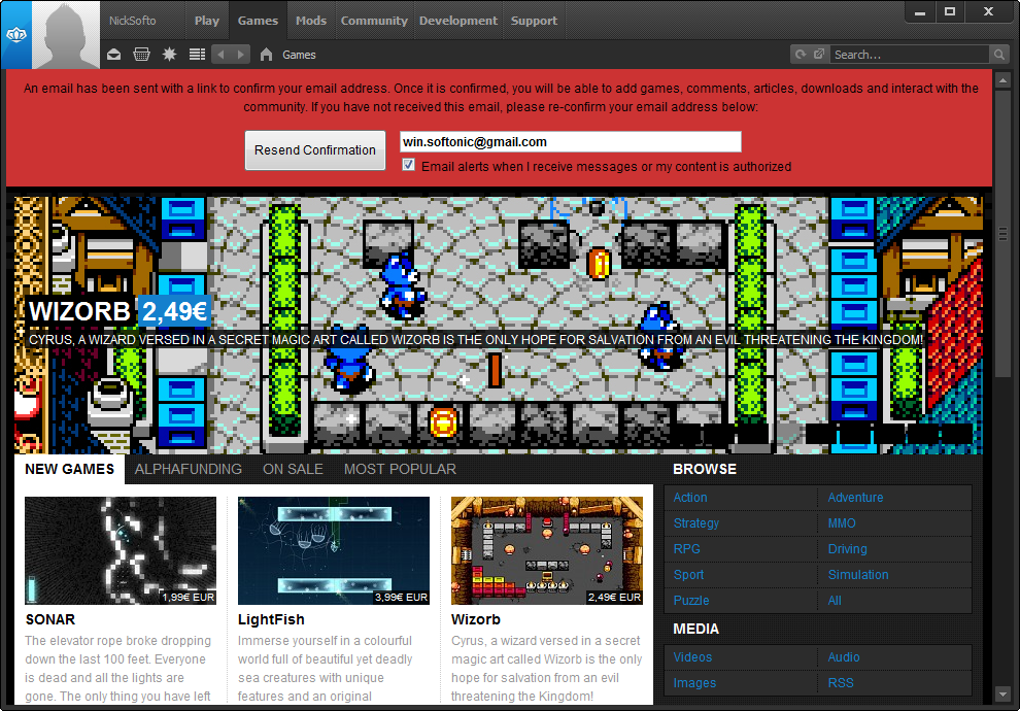Open the Audio media link
The image size is (1020, 711).
844,657
